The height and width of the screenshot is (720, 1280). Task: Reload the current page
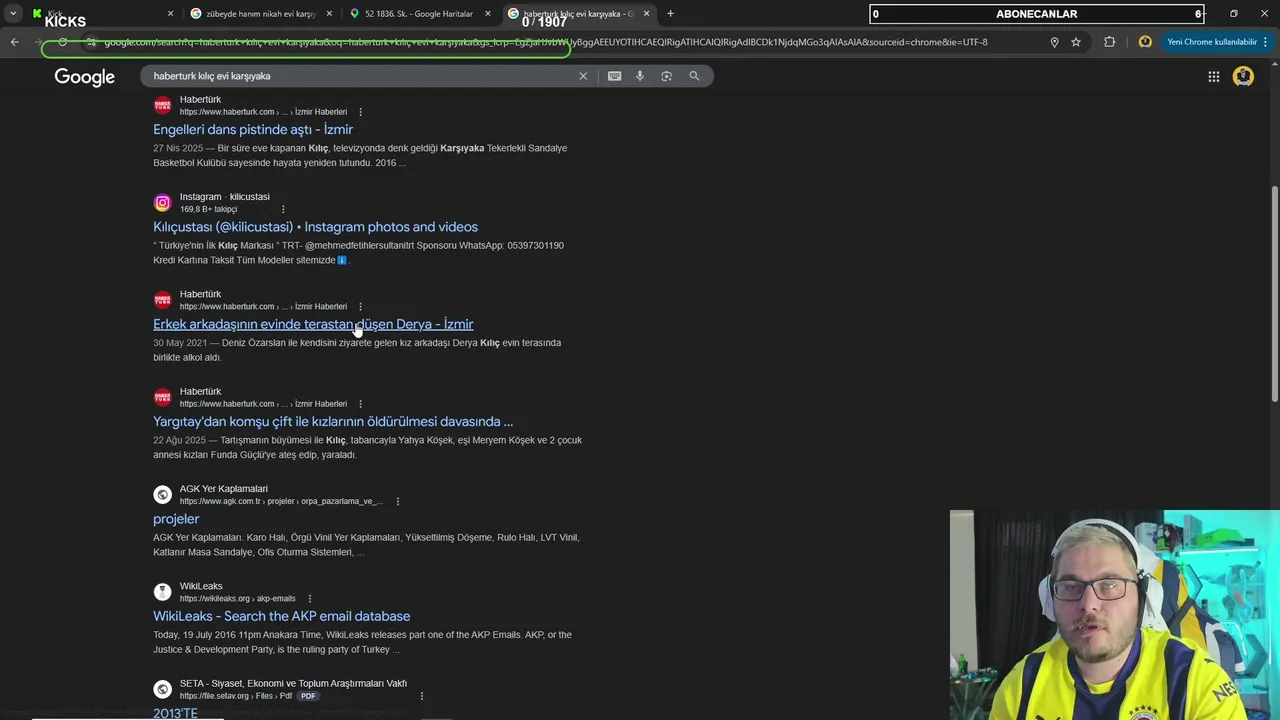click(62, 42)
